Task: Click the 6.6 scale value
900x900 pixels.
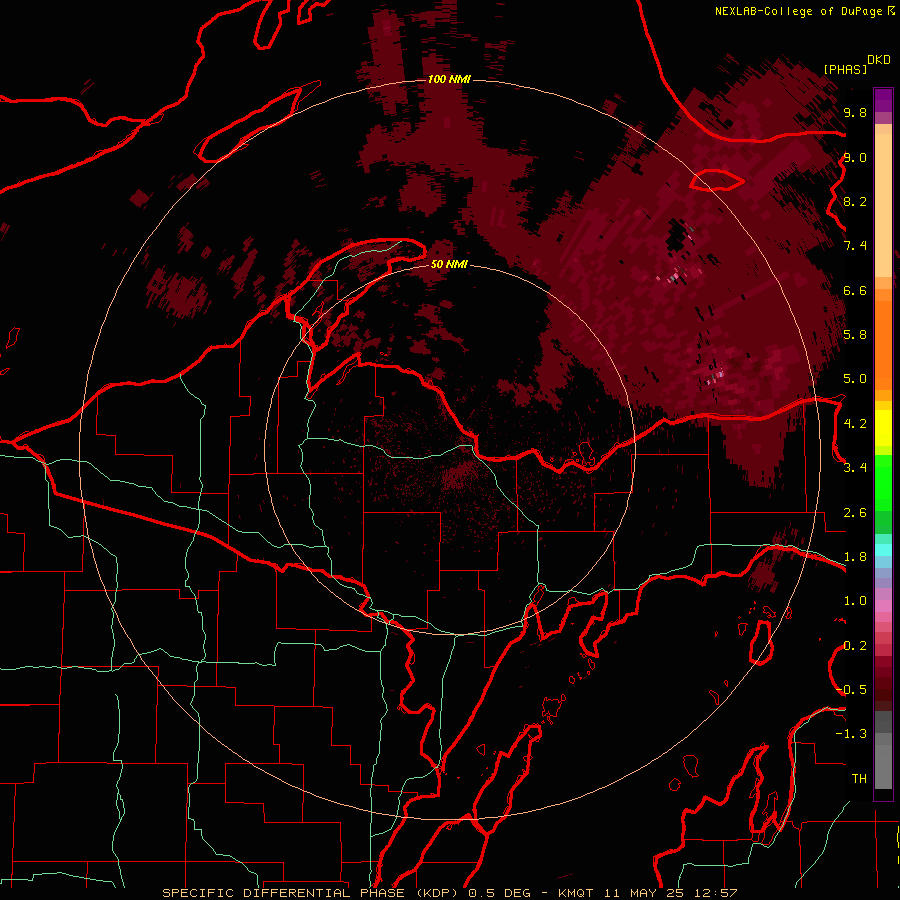Action: click(x=855, y=290)
